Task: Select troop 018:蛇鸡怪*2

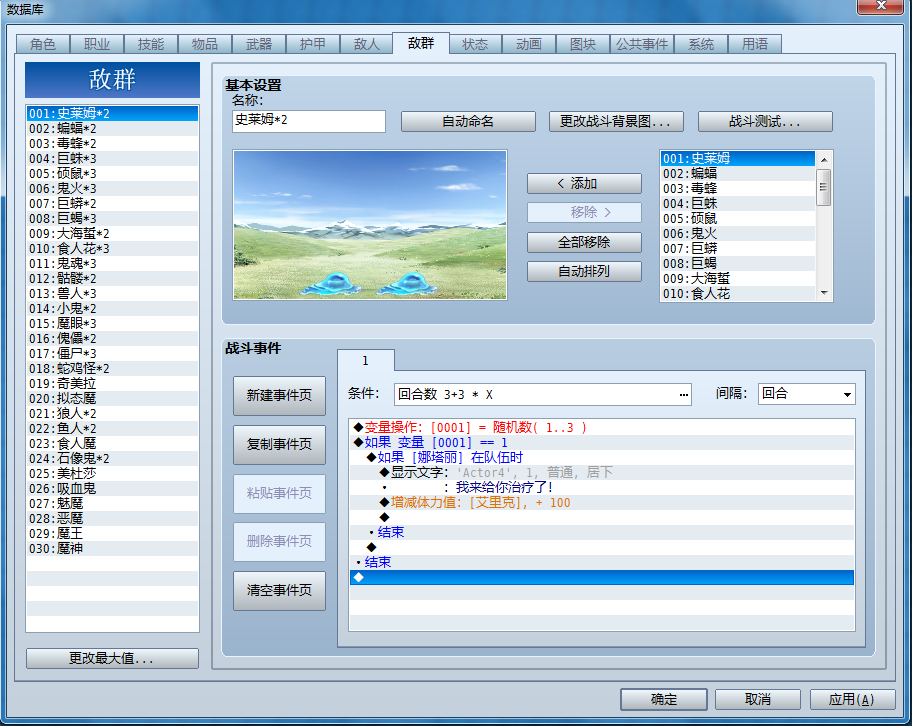Action: pos(112,369)
